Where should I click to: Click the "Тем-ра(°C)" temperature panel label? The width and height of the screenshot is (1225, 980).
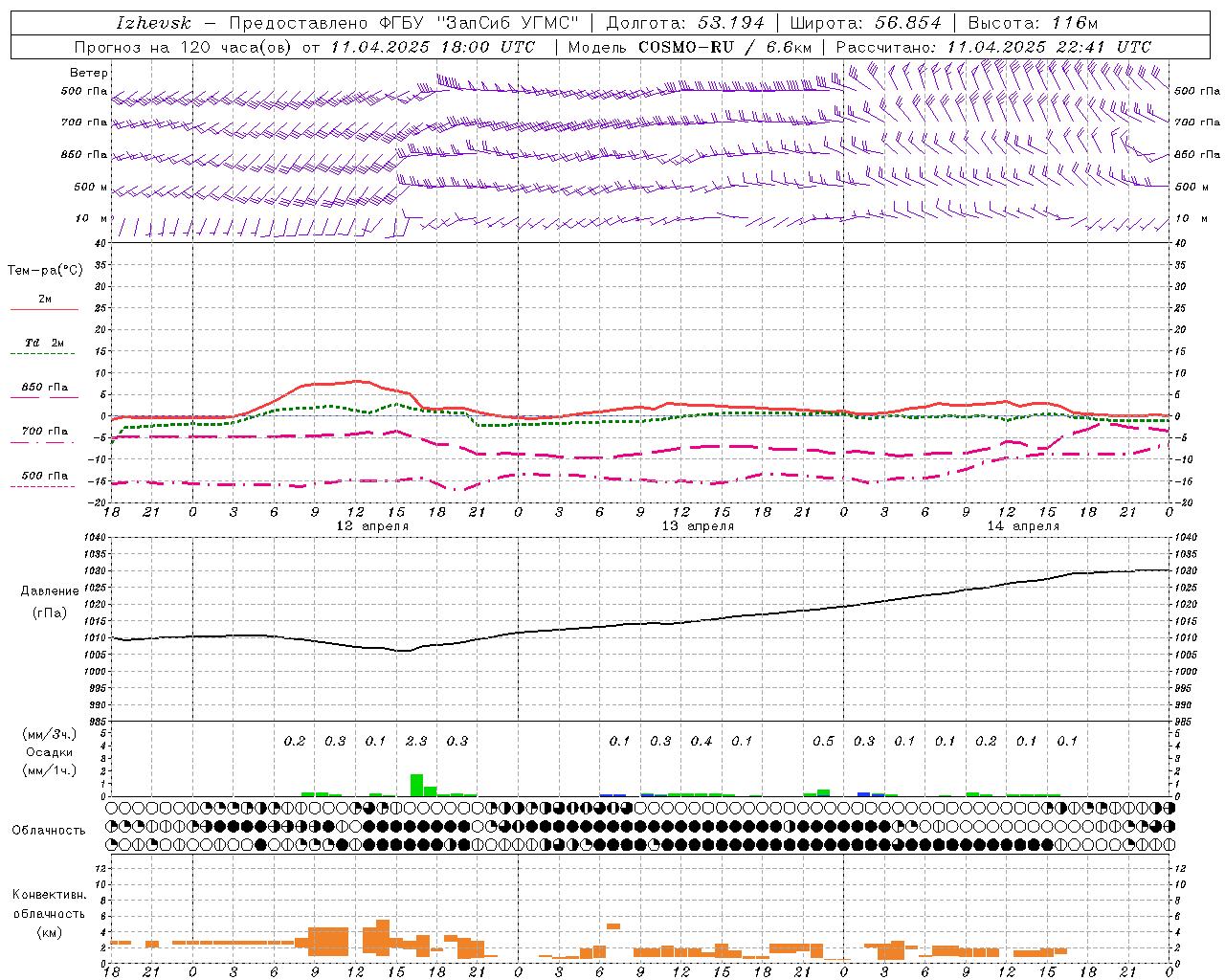[x=45, y=271]
